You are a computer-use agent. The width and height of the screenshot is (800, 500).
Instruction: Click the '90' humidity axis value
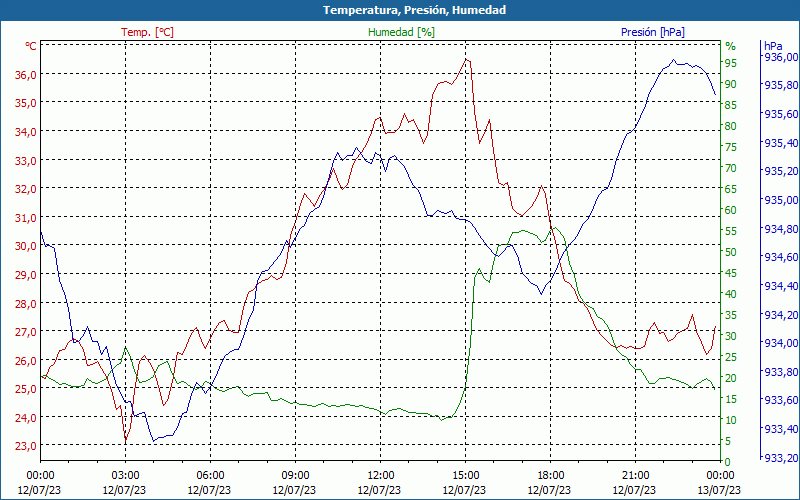point(731,84)
